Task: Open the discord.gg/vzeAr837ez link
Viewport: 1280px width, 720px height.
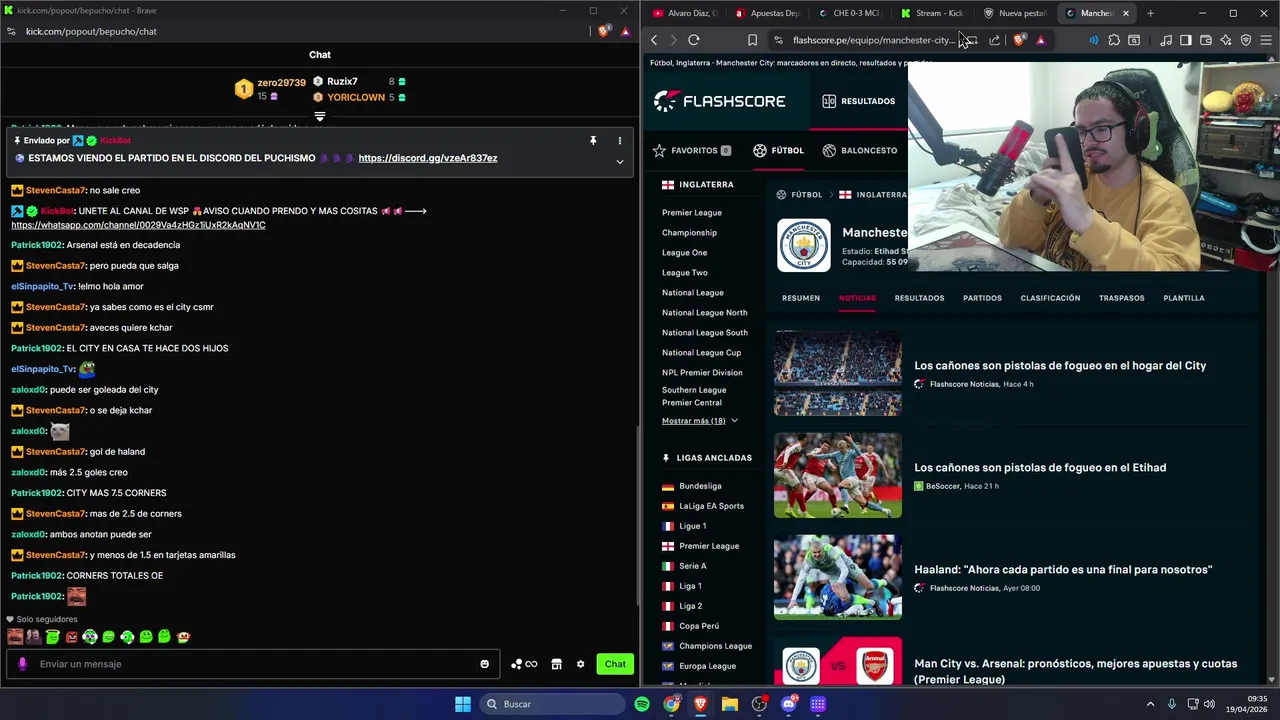Action: point(428,158)
